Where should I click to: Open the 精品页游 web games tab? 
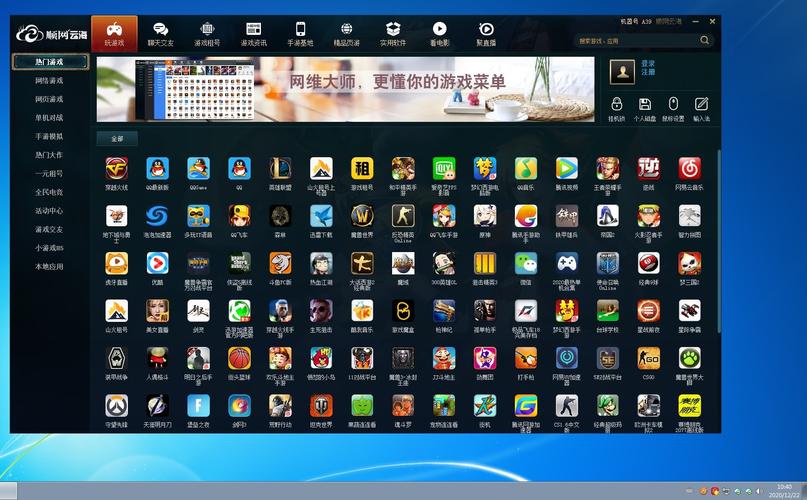[x=346, y=34]
